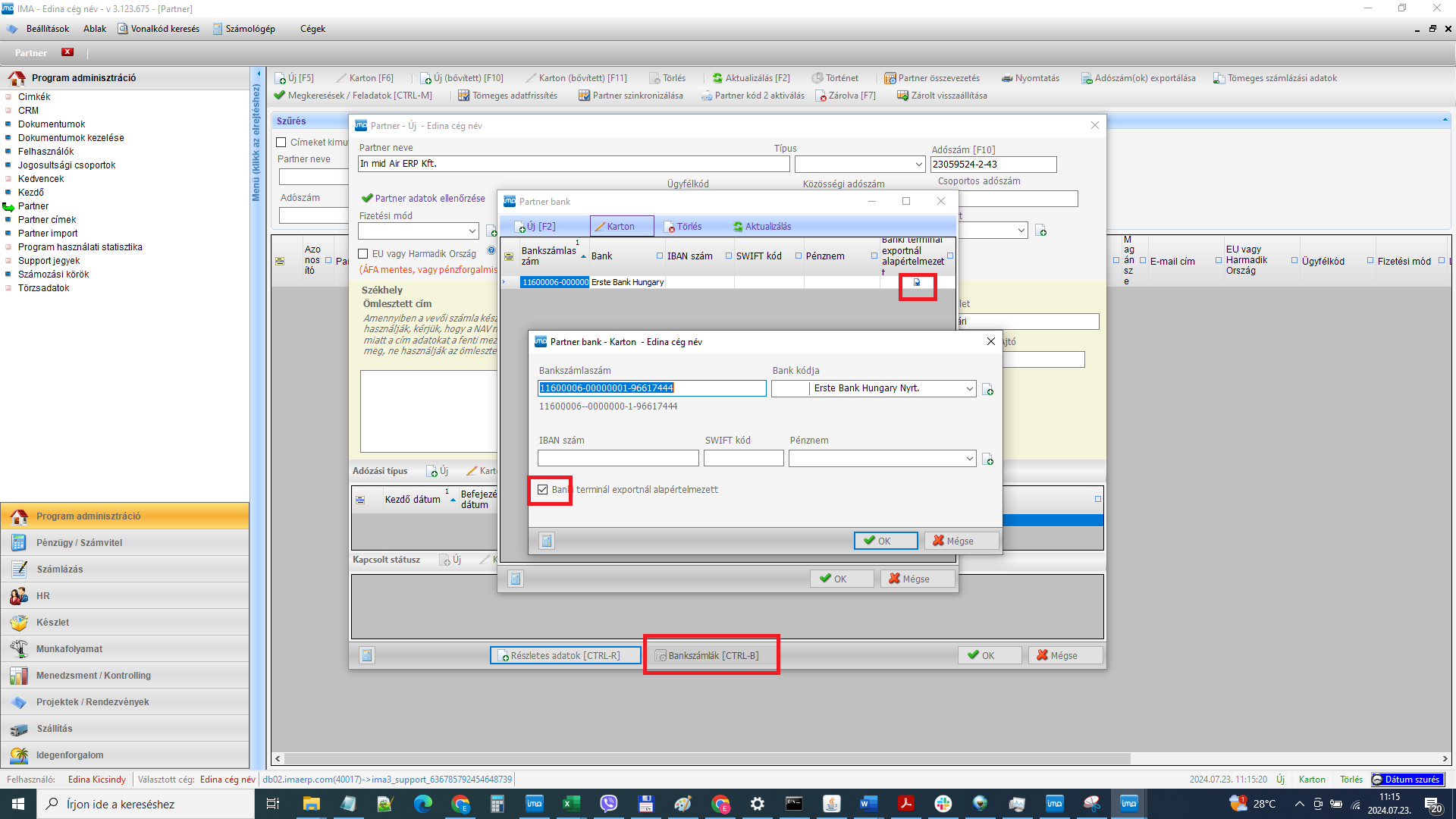The image size is (1456, 819).
Task: Click Mégse in Partner bank Karton dialog
Action: point(962,541)
